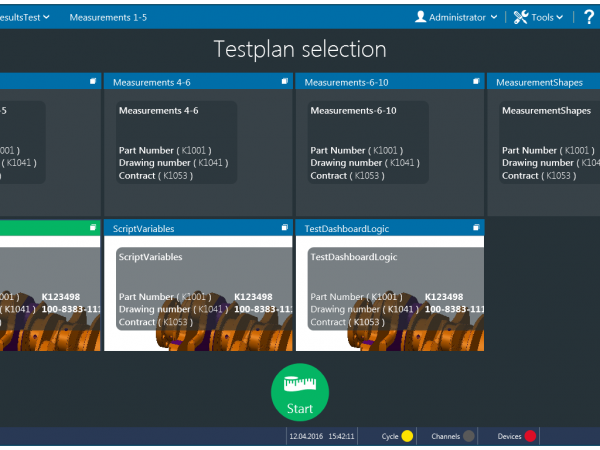Click the red Devices status indicator
Viewport: 600px width, 450px height.
pyautogui.click(x=530, y=436)
